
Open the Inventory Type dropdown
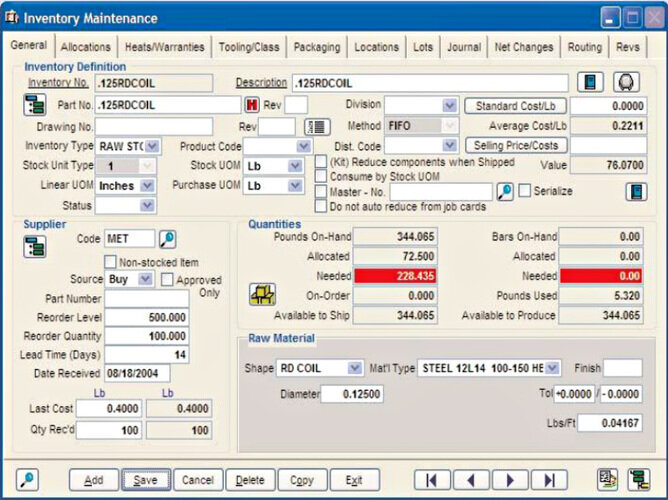pyautogui.click(x=152, y=146)
